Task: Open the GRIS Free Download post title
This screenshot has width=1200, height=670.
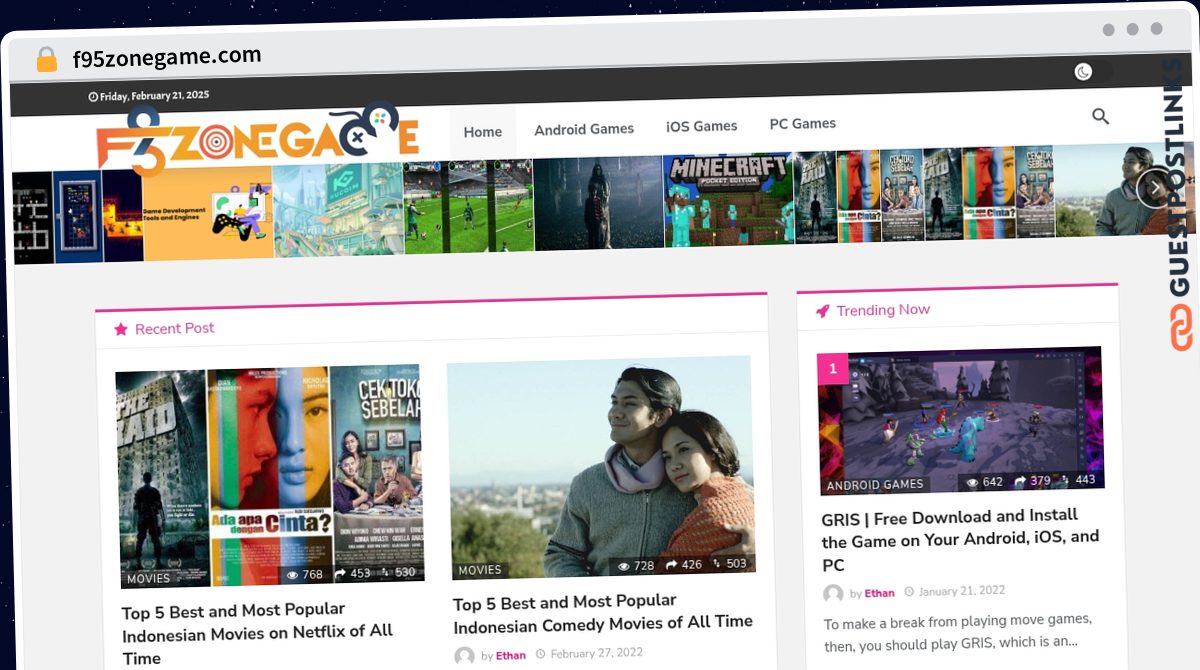Action: 960,540
